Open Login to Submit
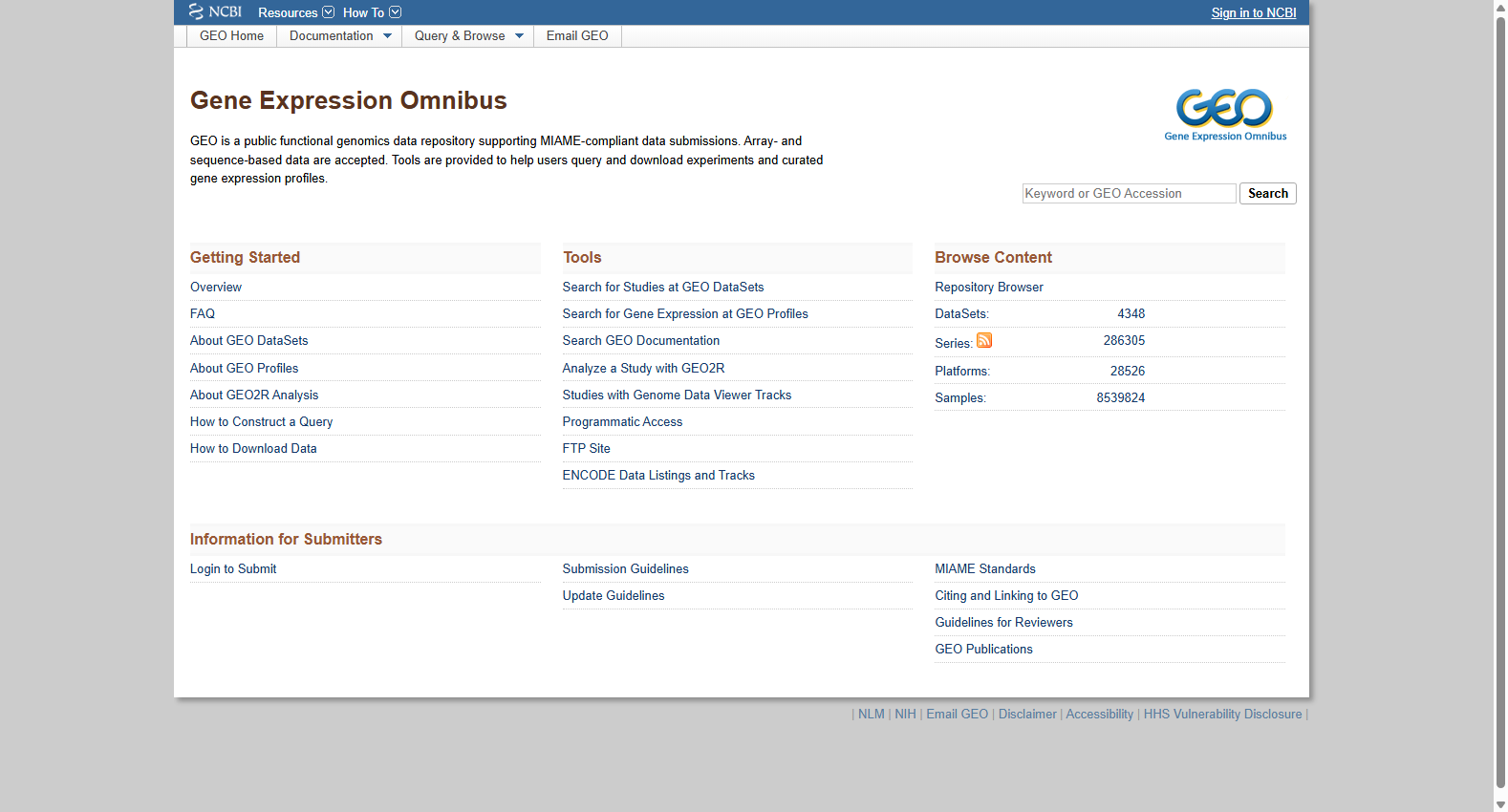Viewport: 1508px width, 812px height. [233, 568]
